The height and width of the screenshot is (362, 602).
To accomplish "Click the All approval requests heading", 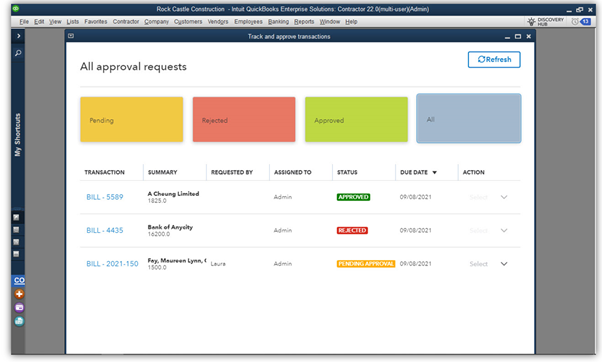I will pos(133,66).
